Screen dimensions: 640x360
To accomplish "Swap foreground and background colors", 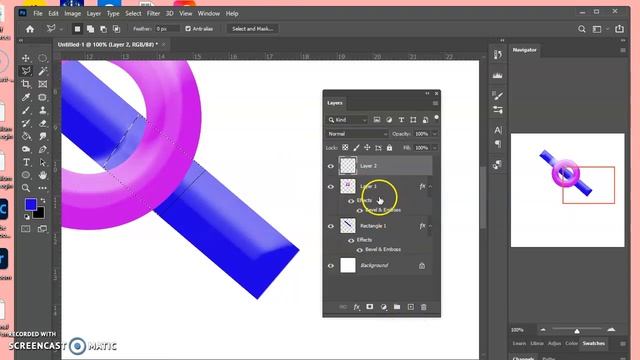I will point(43,200).
